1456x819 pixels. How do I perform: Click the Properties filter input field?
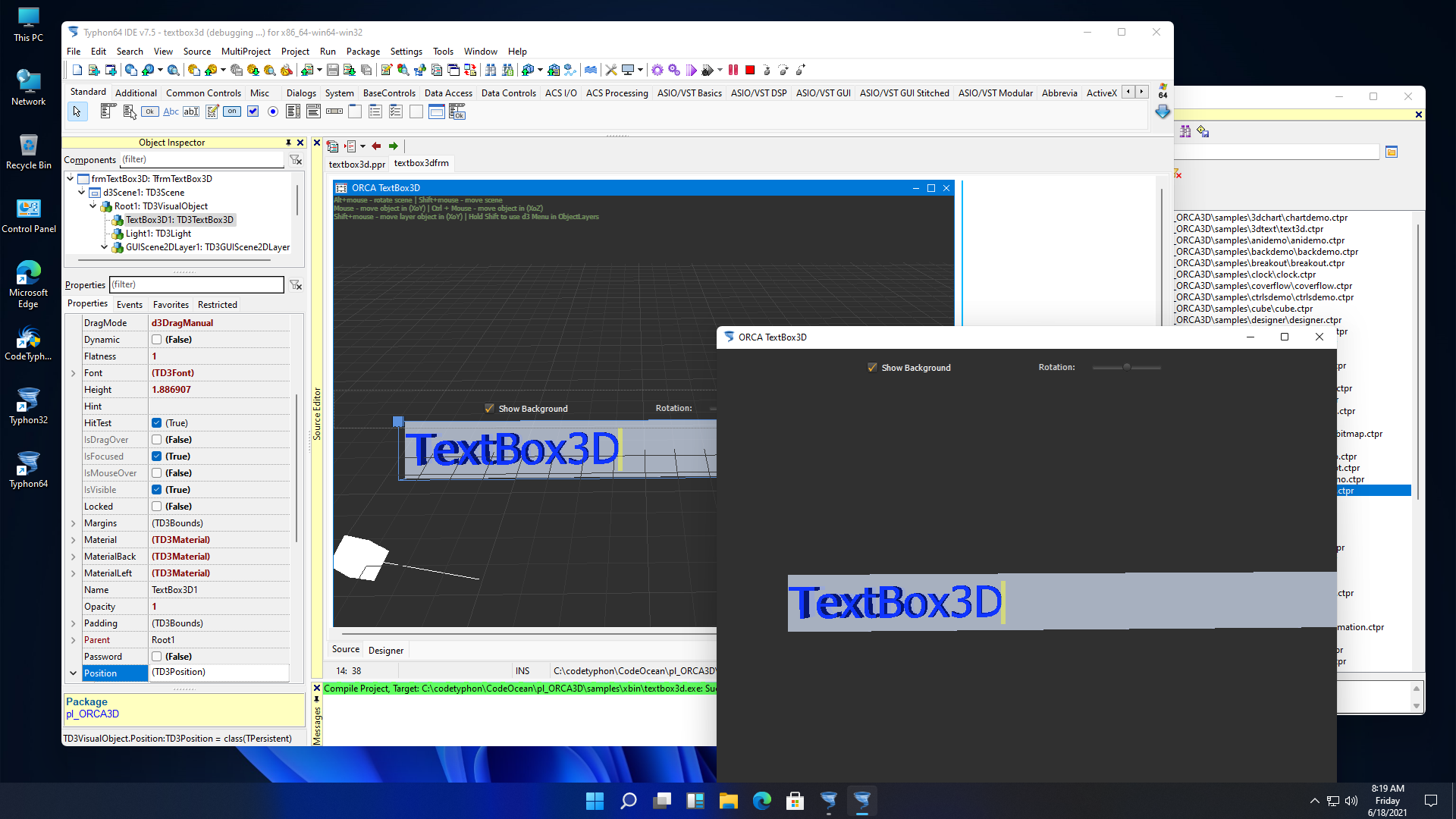(196, 285)
